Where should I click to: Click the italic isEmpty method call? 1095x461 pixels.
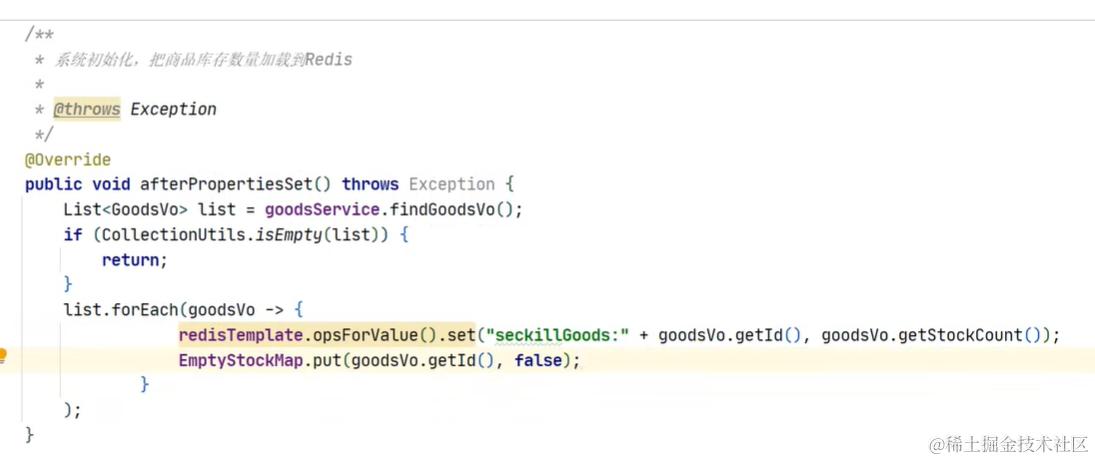pyautogui.click(x=288, y=235)
